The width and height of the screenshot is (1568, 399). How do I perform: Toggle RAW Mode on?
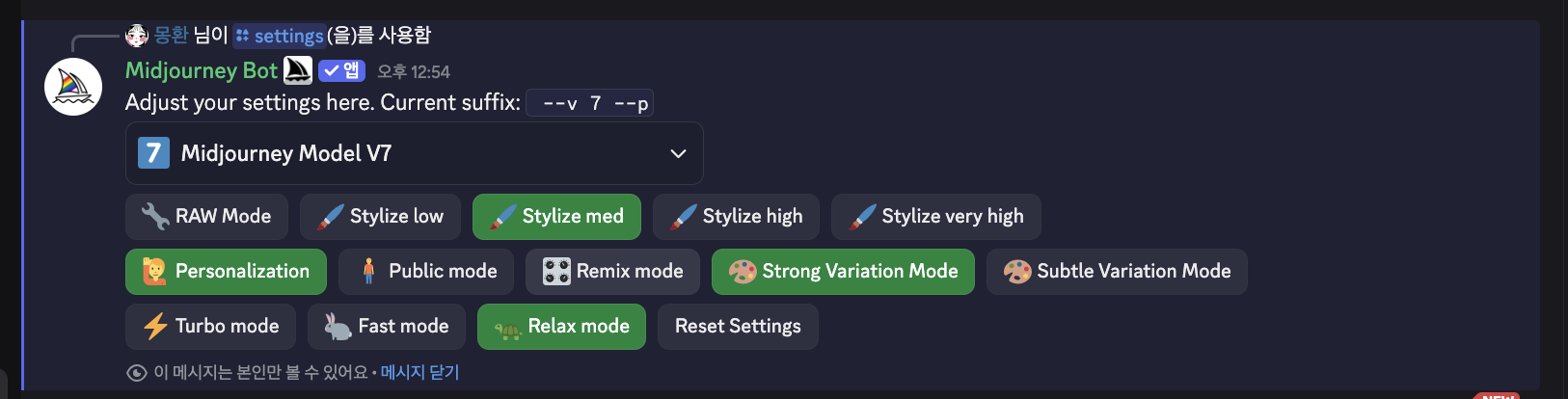pos(206,217)
